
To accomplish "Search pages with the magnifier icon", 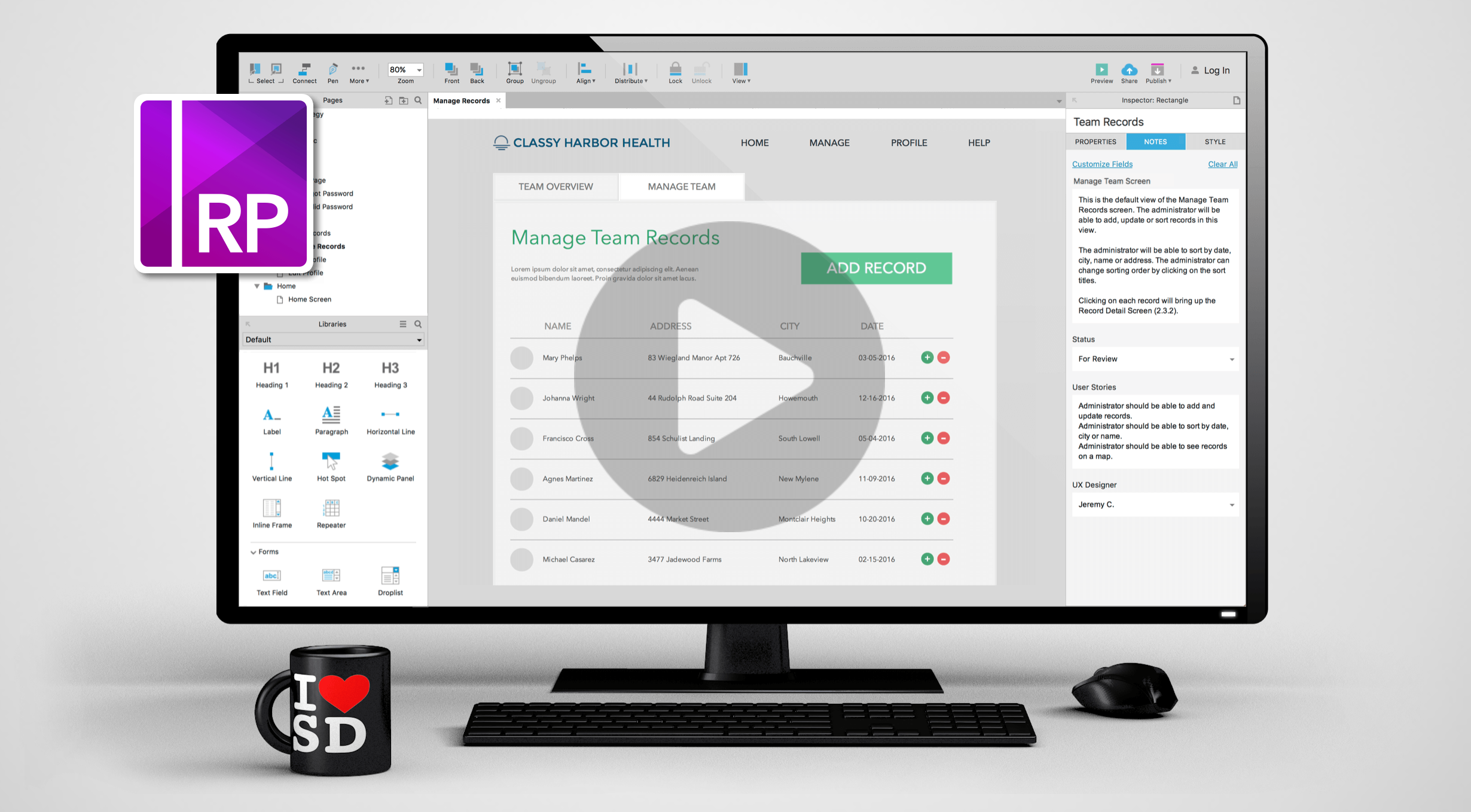I will click(x=418, y=100).
